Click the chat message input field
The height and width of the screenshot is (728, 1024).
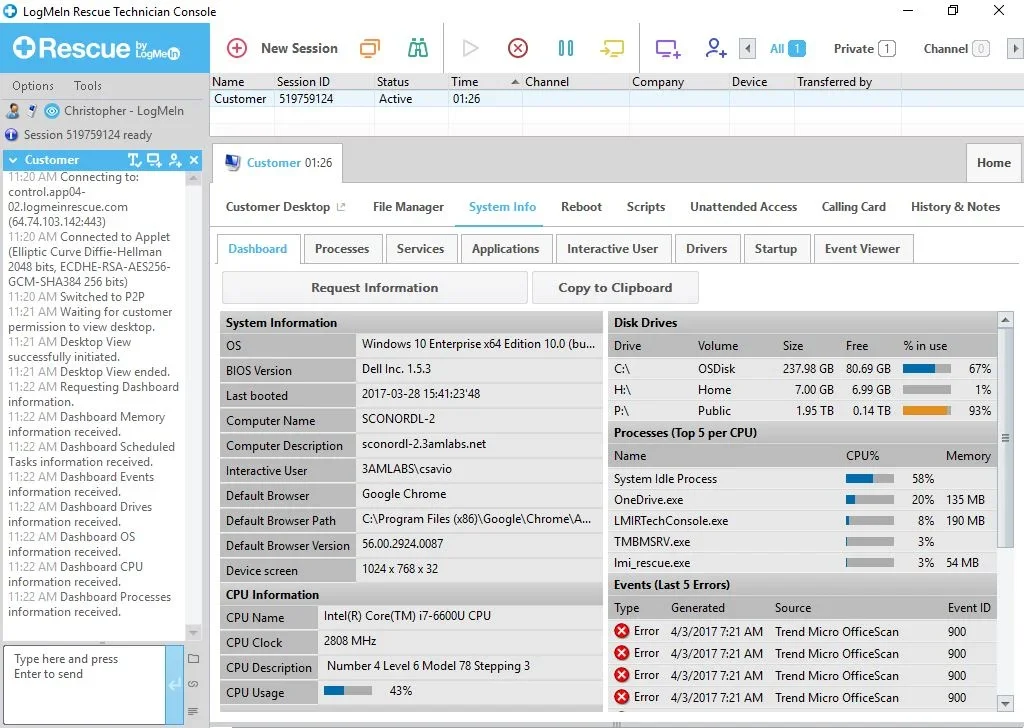coord(84,684)
